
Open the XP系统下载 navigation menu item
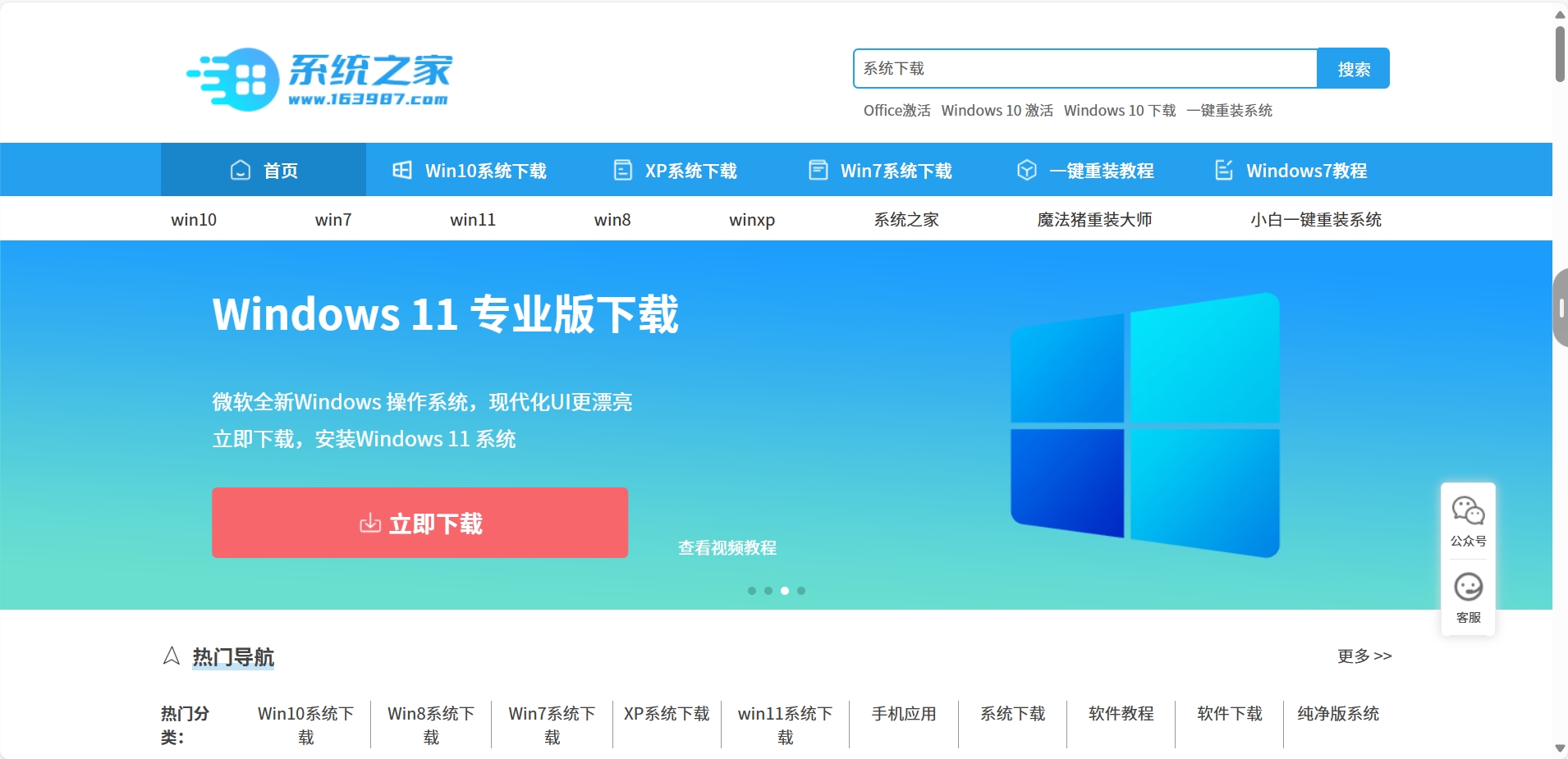(x=676, y=171)
